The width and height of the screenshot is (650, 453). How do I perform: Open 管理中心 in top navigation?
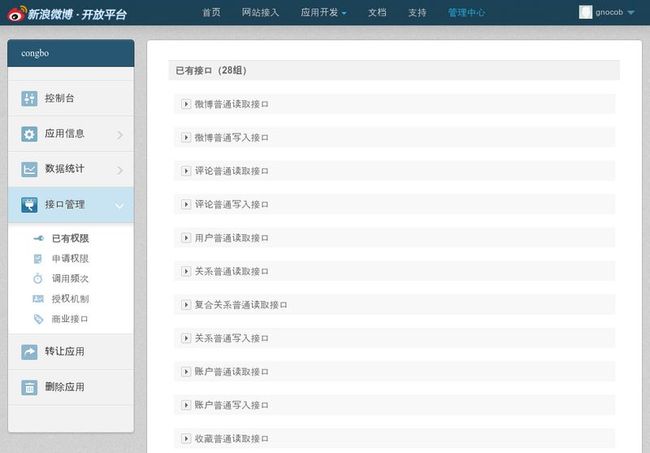(x=466, y=12)
